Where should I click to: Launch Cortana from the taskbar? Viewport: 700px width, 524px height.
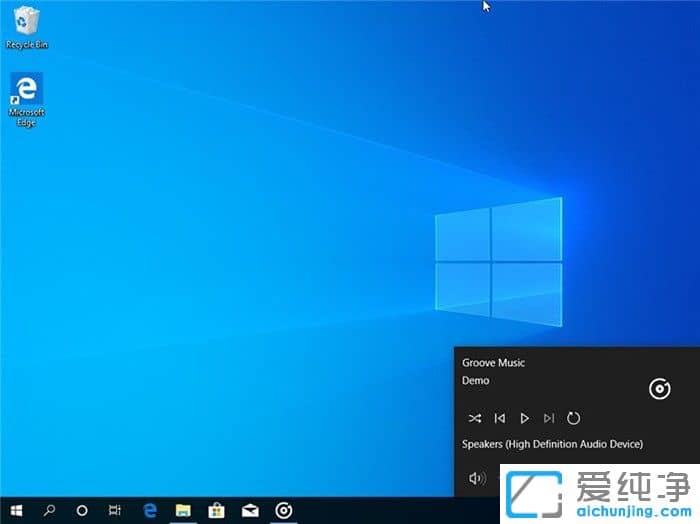pos(82,510)
